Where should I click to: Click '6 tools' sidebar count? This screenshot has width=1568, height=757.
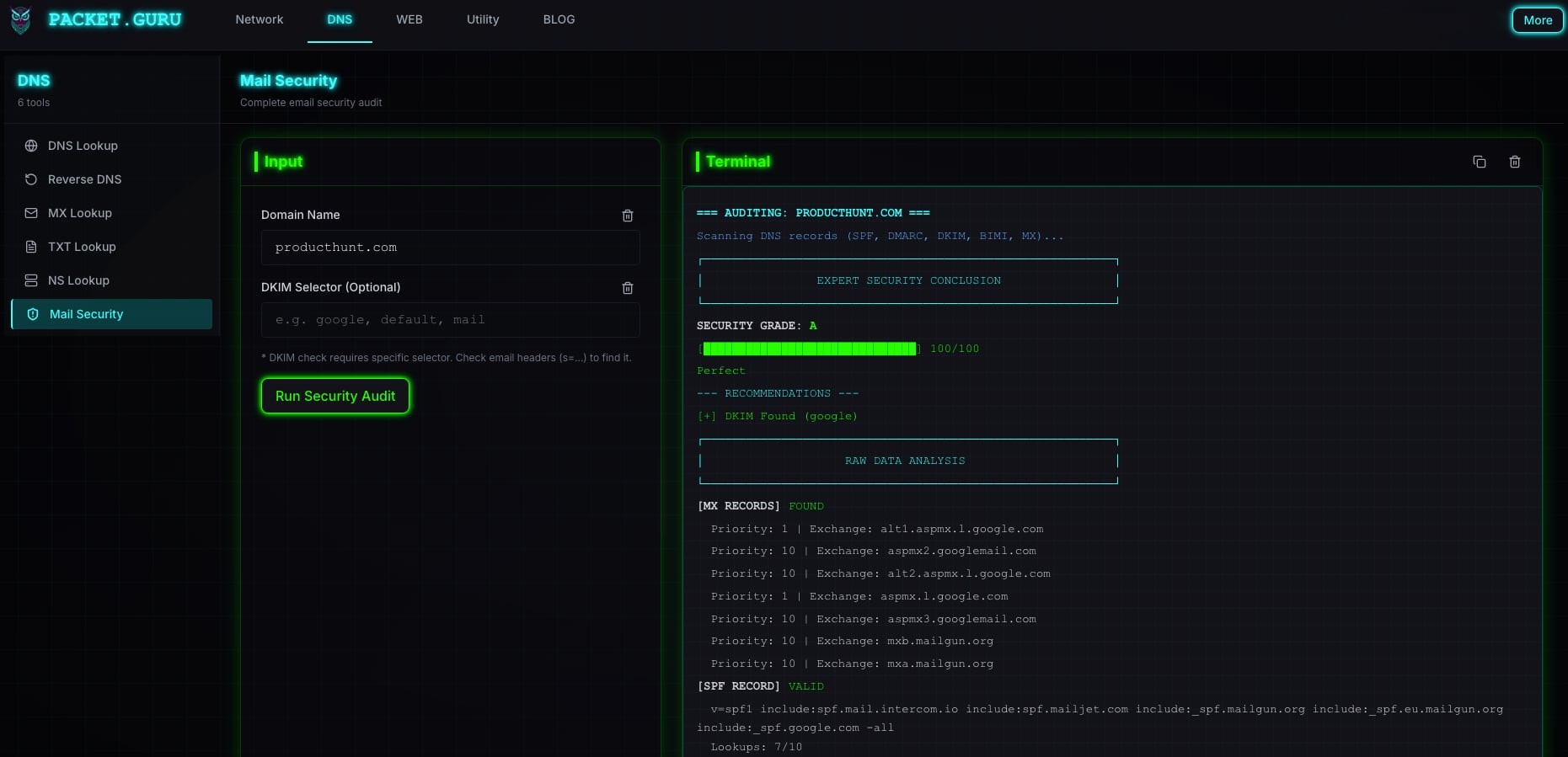click(x=34, y=103)
